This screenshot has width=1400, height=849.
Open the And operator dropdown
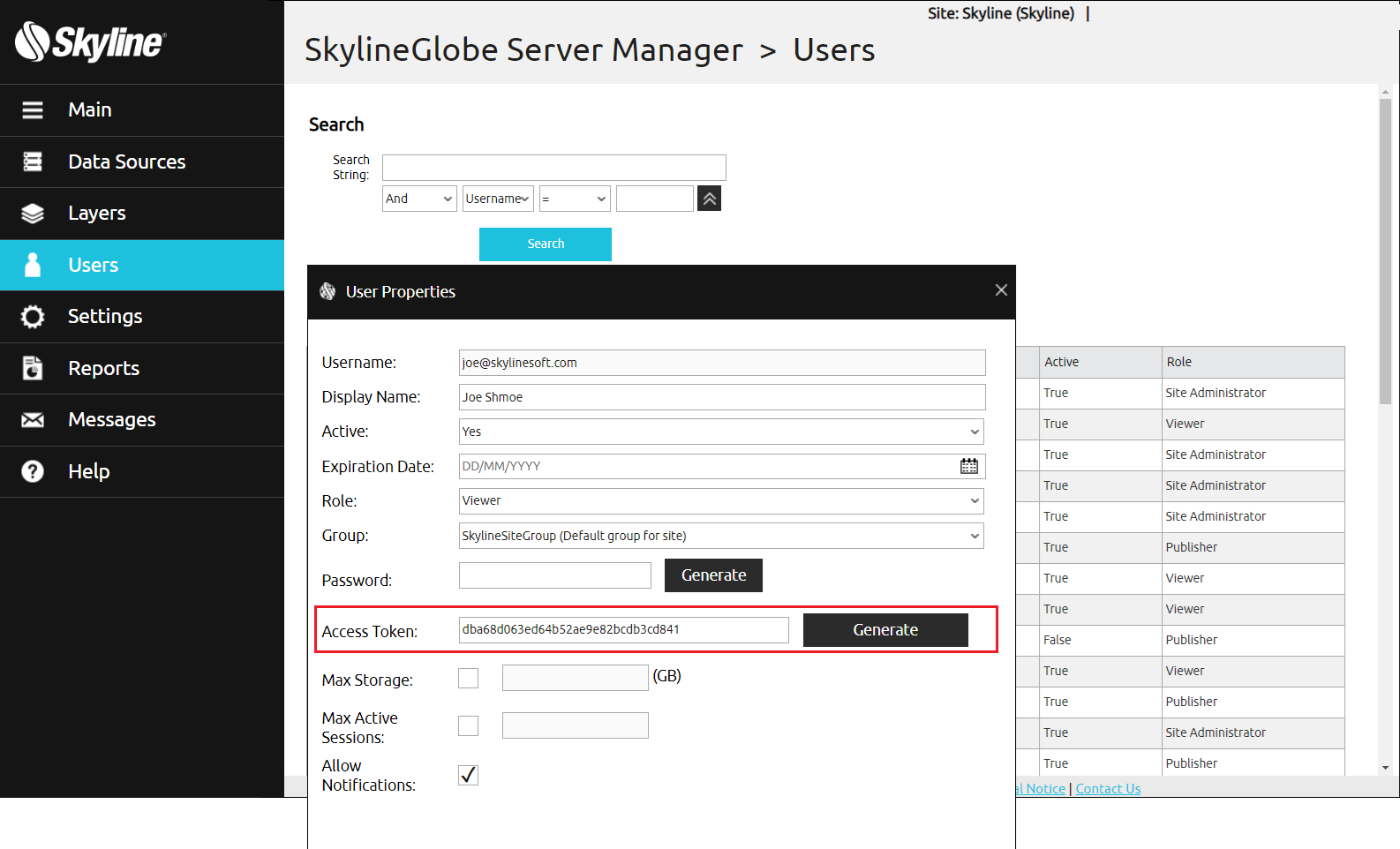419,199
